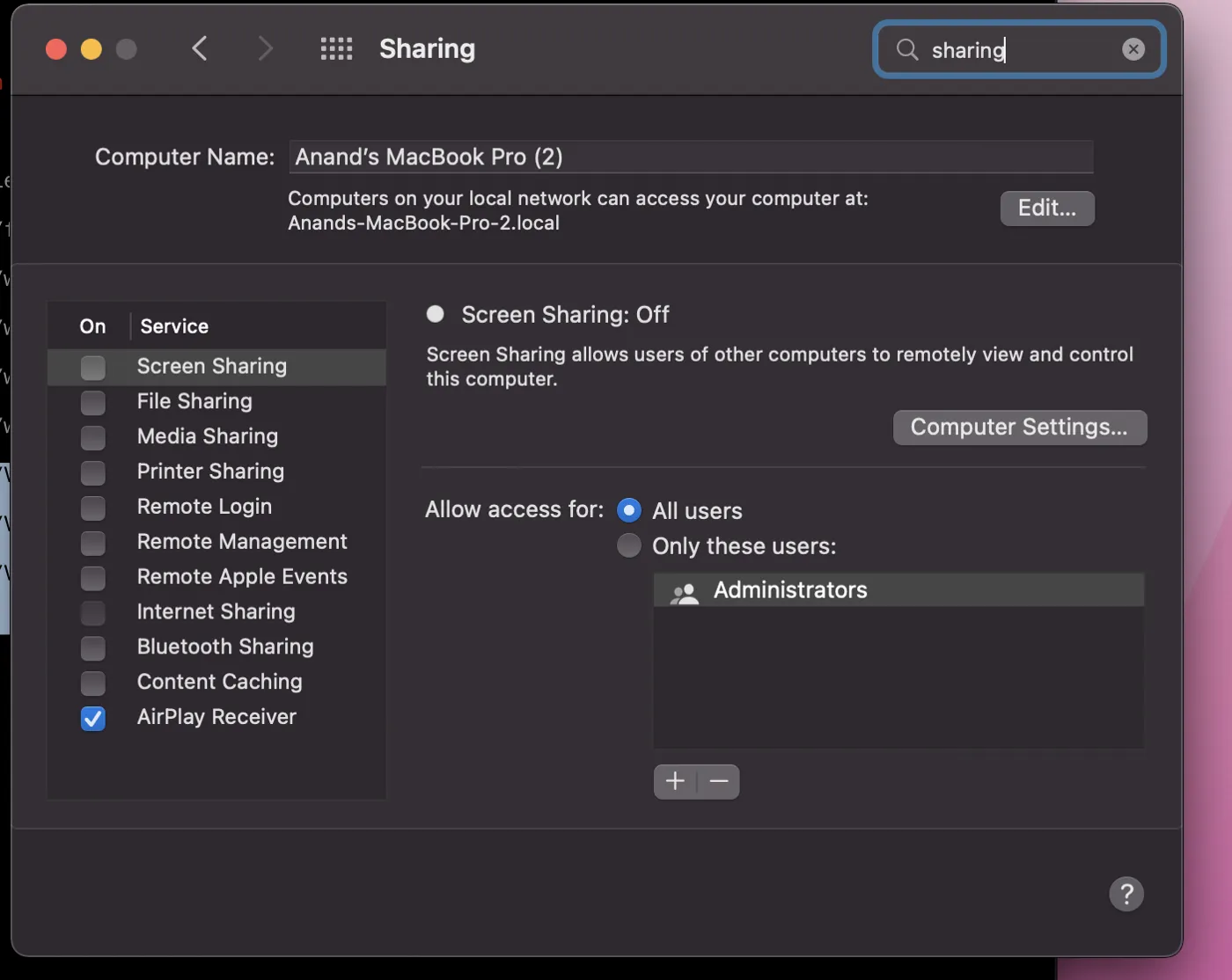Select Remote Login in service list

point(204,507)
